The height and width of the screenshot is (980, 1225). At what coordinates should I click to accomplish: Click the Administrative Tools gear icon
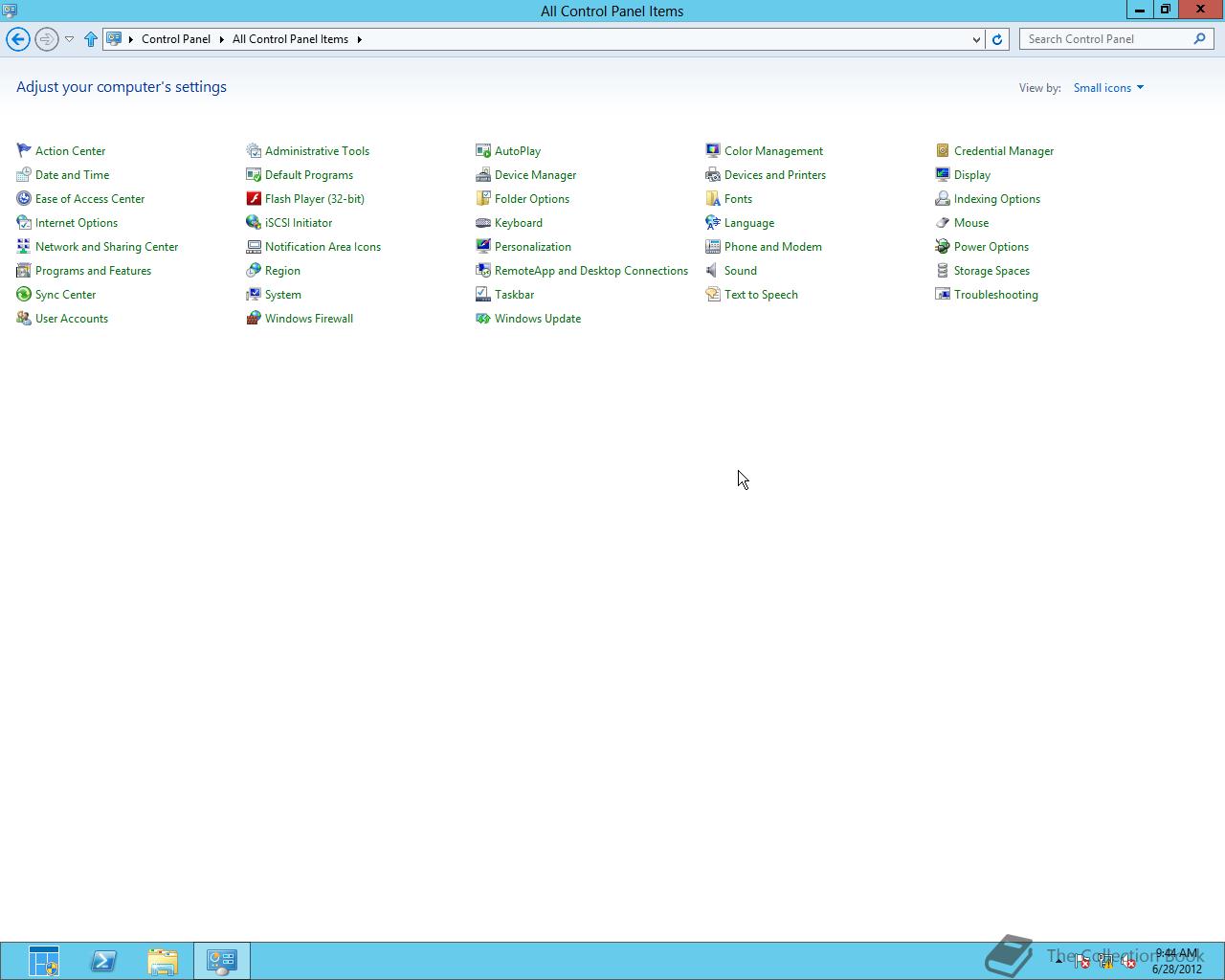[254, 150]
